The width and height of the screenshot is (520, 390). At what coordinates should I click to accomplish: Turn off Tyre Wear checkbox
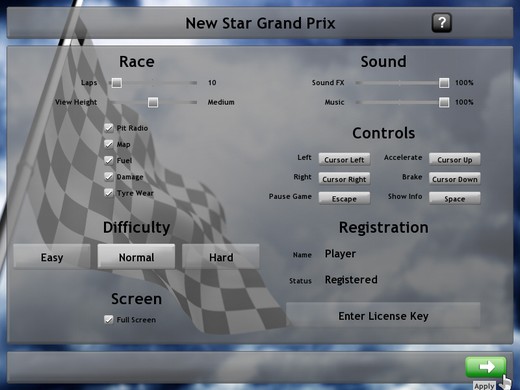[109, 193]
